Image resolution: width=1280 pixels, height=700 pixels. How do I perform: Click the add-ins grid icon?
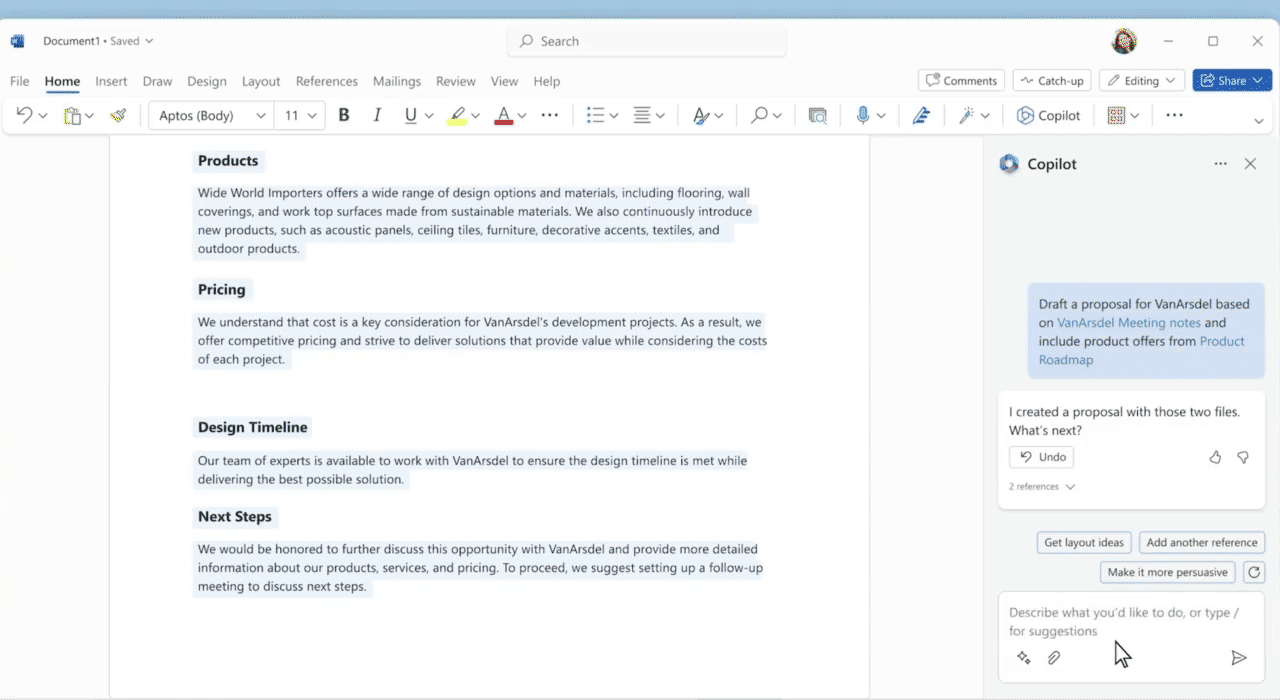pos(1116,115)
